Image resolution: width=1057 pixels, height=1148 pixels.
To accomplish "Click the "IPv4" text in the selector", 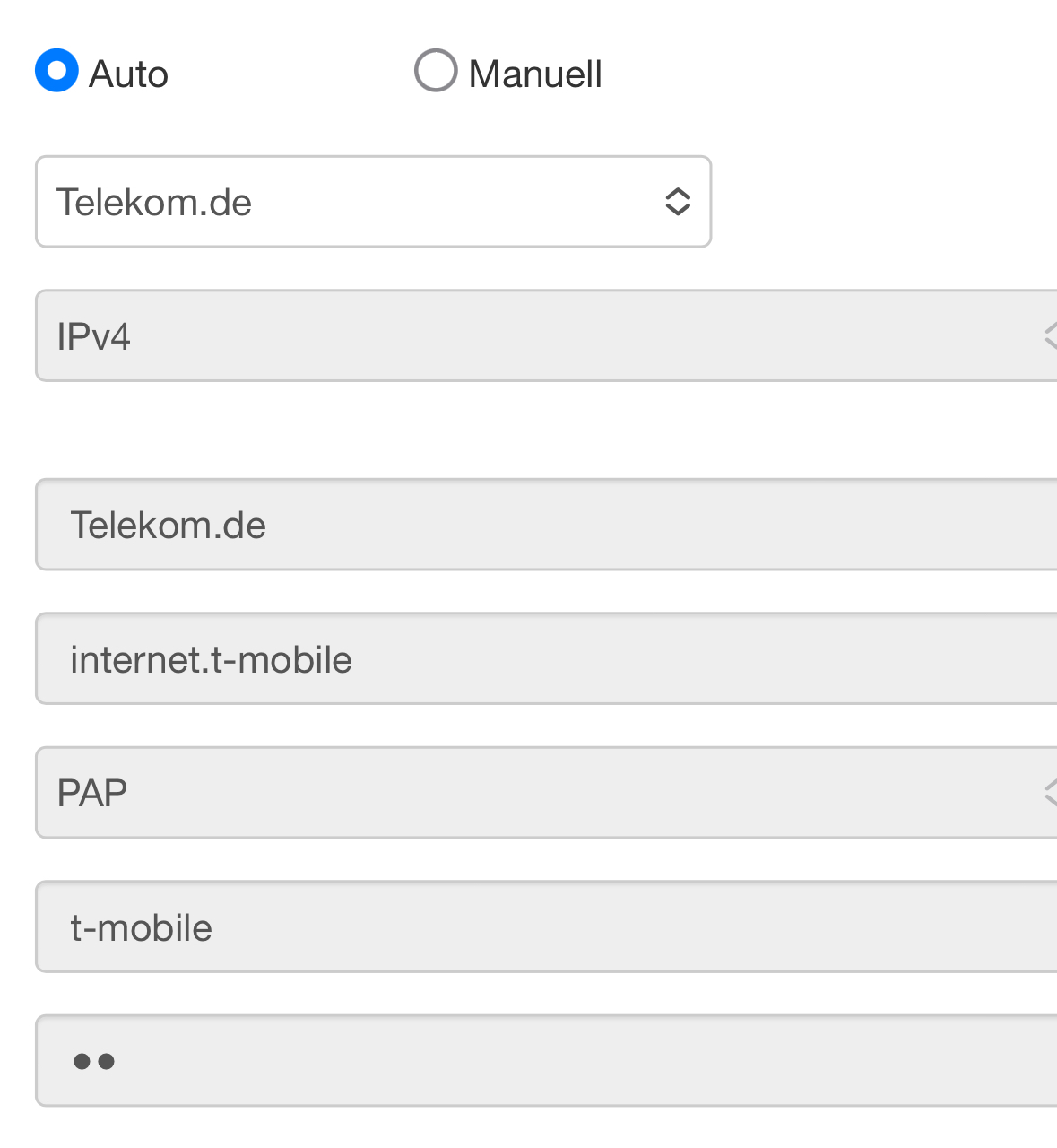I will pos(93,337).
